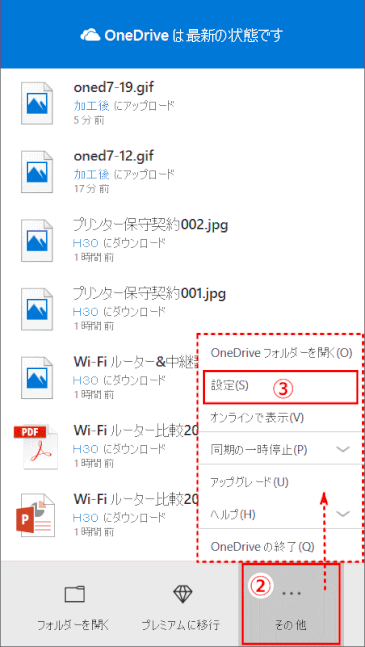This screenshot has height=647, width=365.
Task: Follow the H30 link beside the PDF icon
Action: point(85,449)
